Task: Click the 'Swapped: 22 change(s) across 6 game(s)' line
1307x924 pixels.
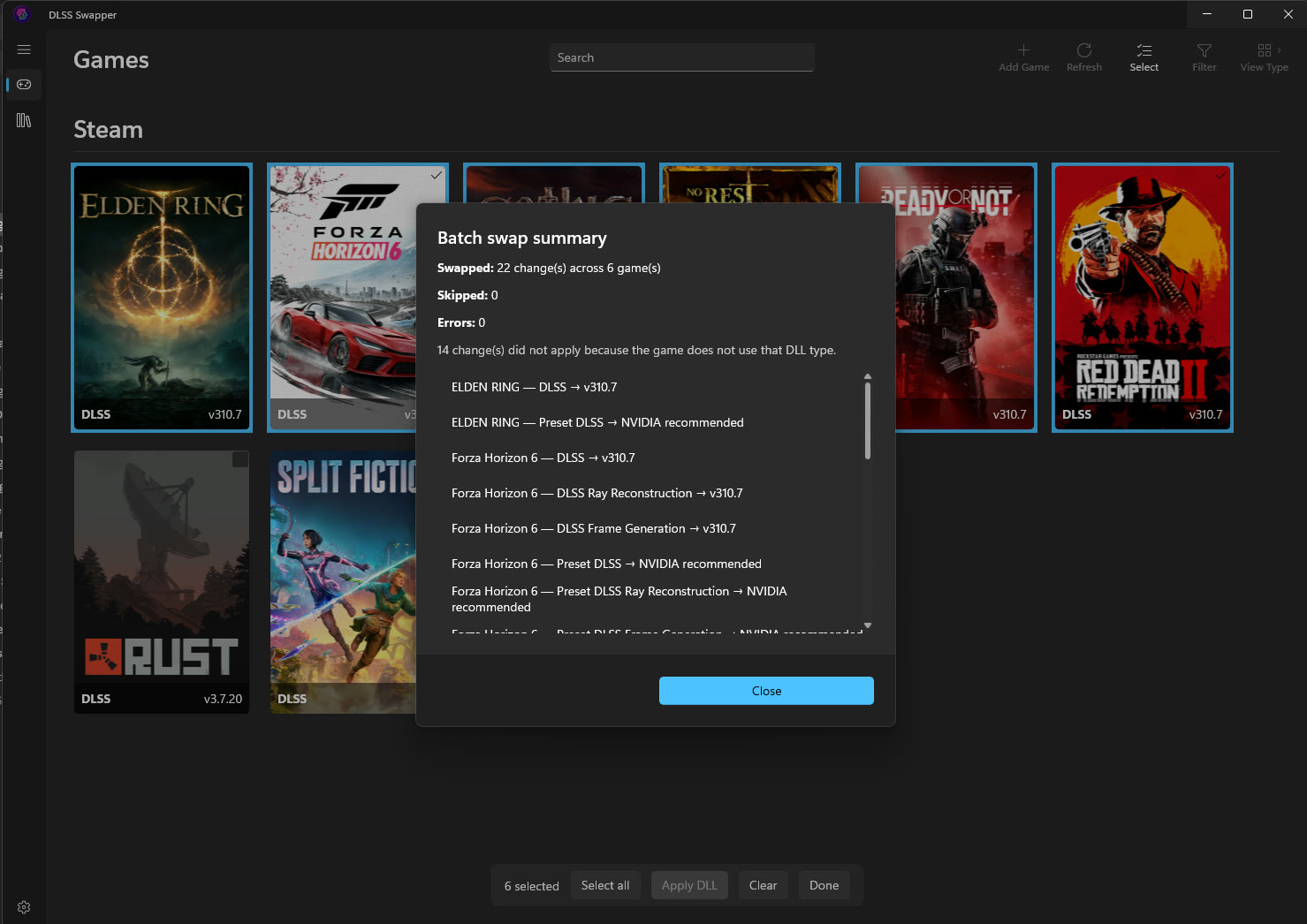Action: click(549, 268)
